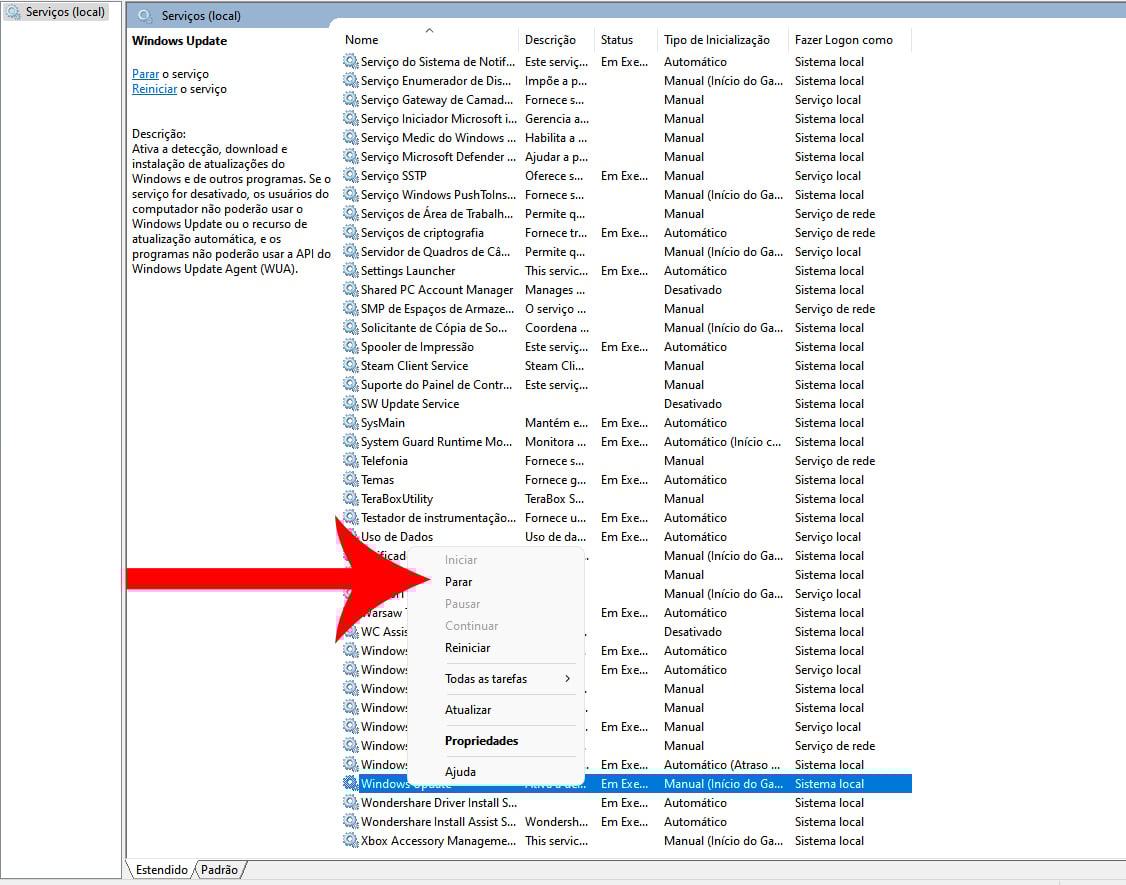Select the Xbox Accessory Management service icon
The width and height of the screenshot is (1126, 885).
point(350,841)
